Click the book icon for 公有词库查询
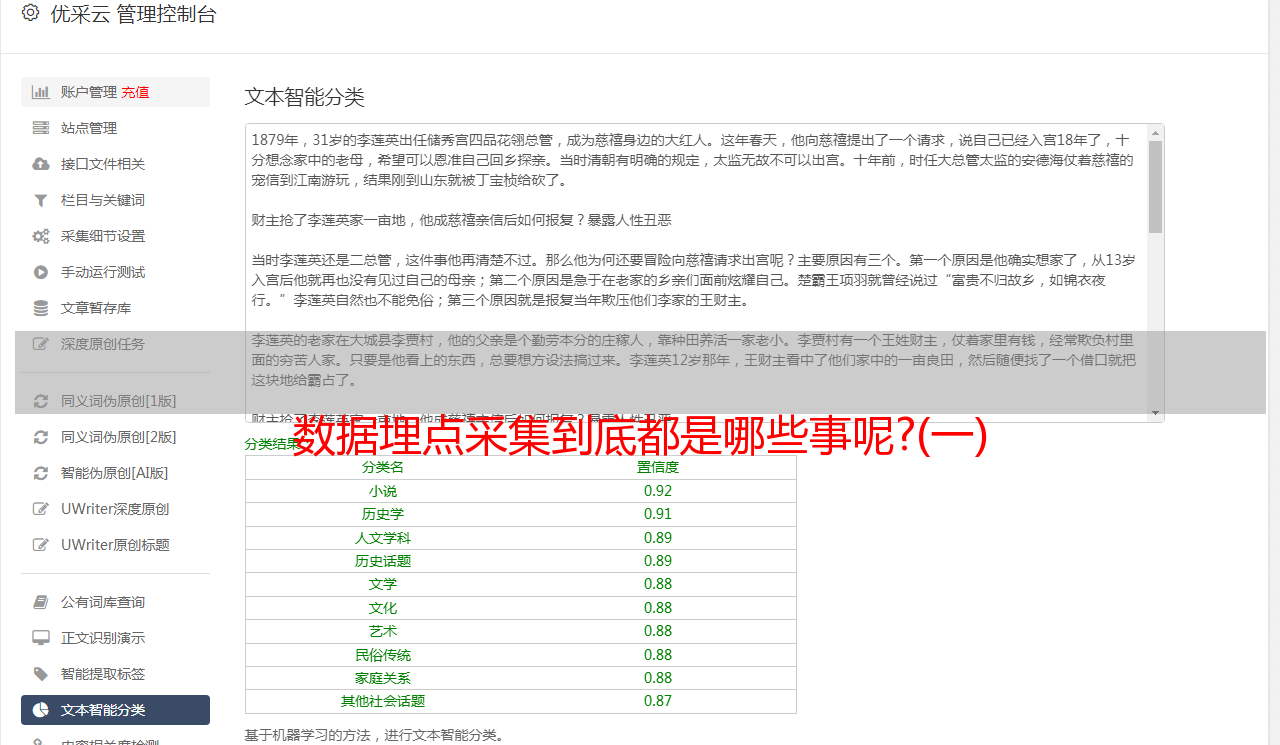This screenshot has width=1280, height=745. point(41,602)
